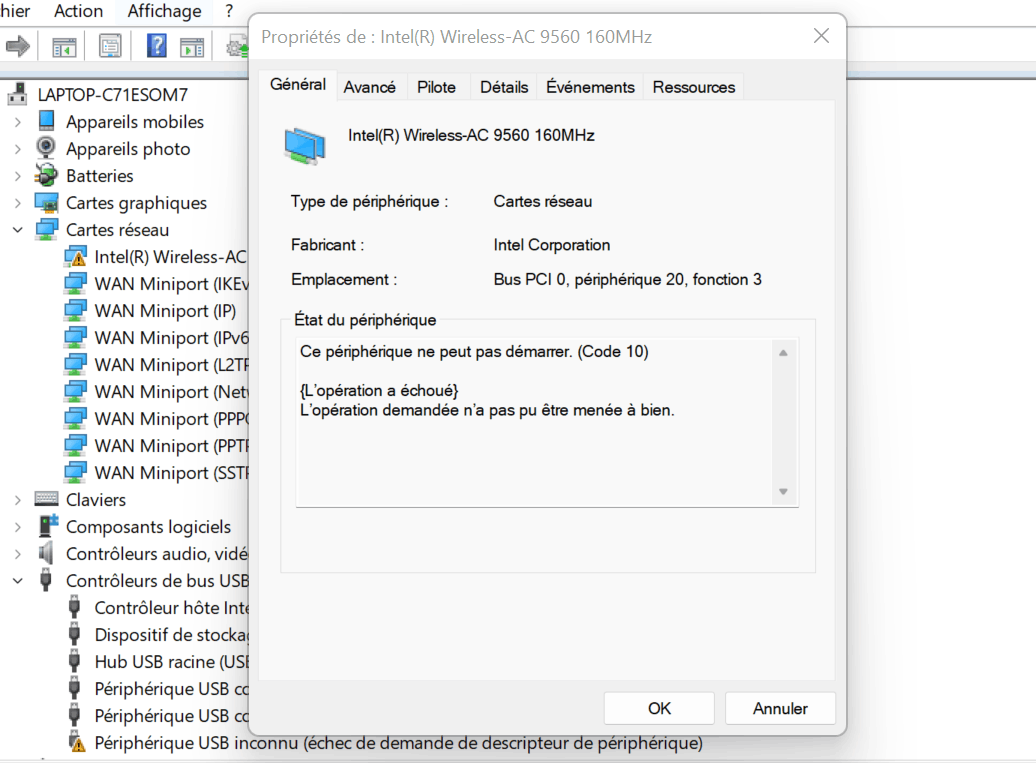
Task: Click the LAPTOP-C71ESOM7 computer icon
Action: pos(17,94)
